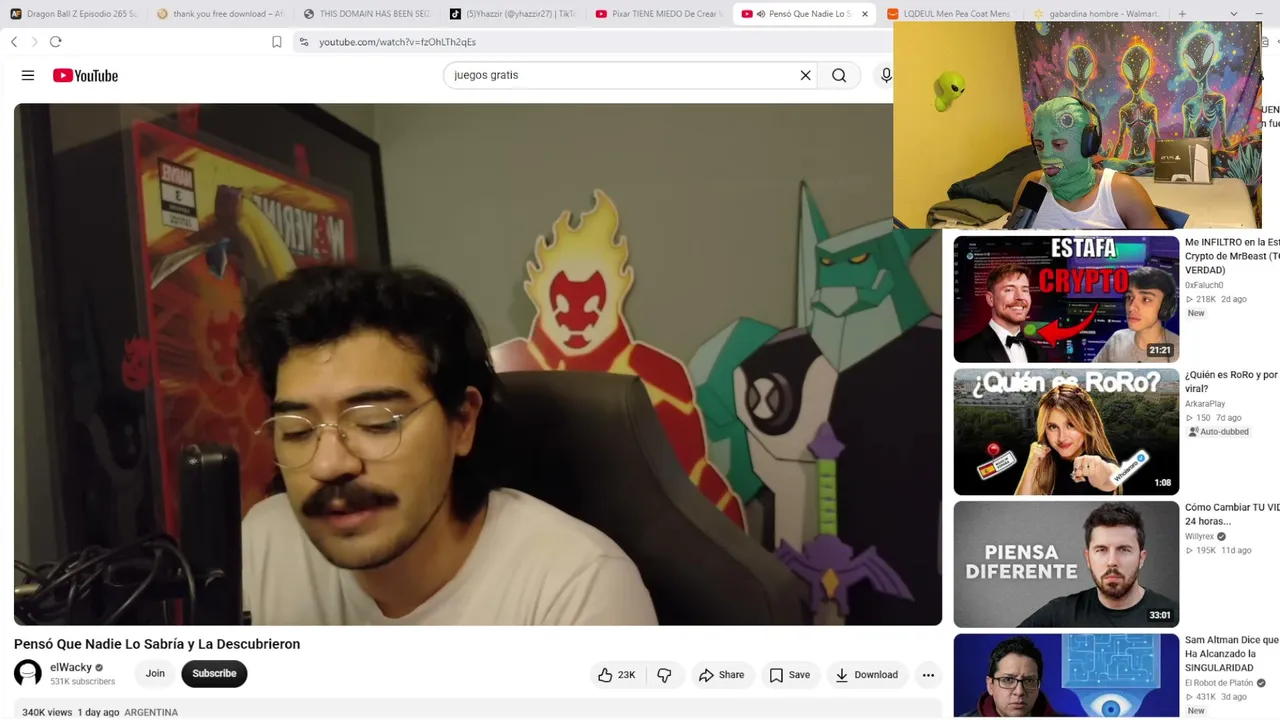Image resolution: width=1280 pixels, height=720 pixels.
Task: Open the elWacky channel avatar
Action: 28,673
